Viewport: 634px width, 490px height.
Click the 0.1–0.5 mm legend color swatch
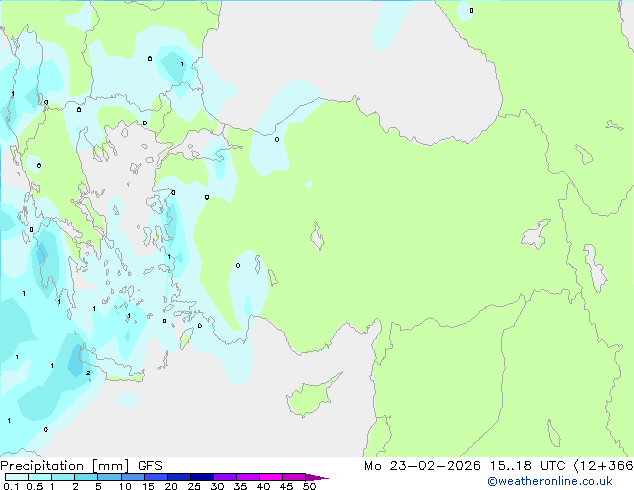tap(17, 477)
